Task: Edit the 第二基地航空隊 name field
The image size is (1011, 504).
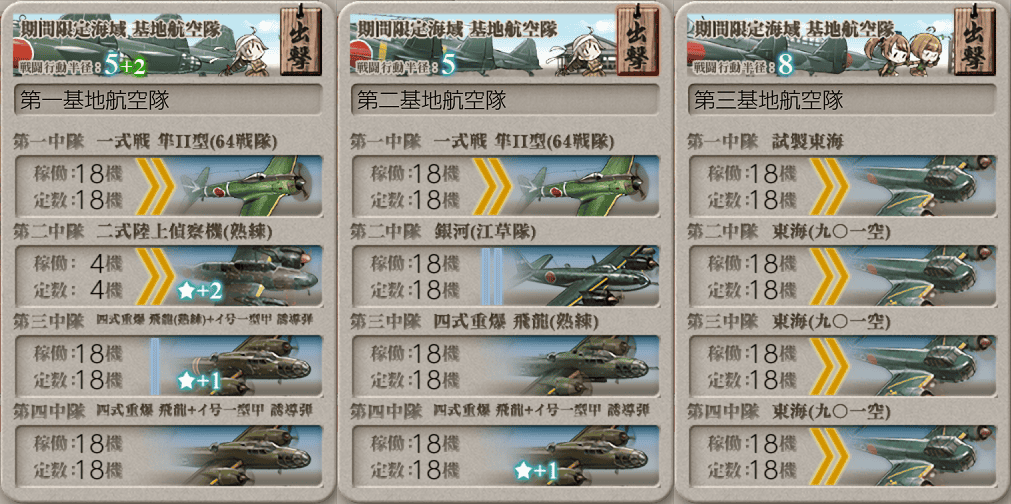Action: (505, 100)
